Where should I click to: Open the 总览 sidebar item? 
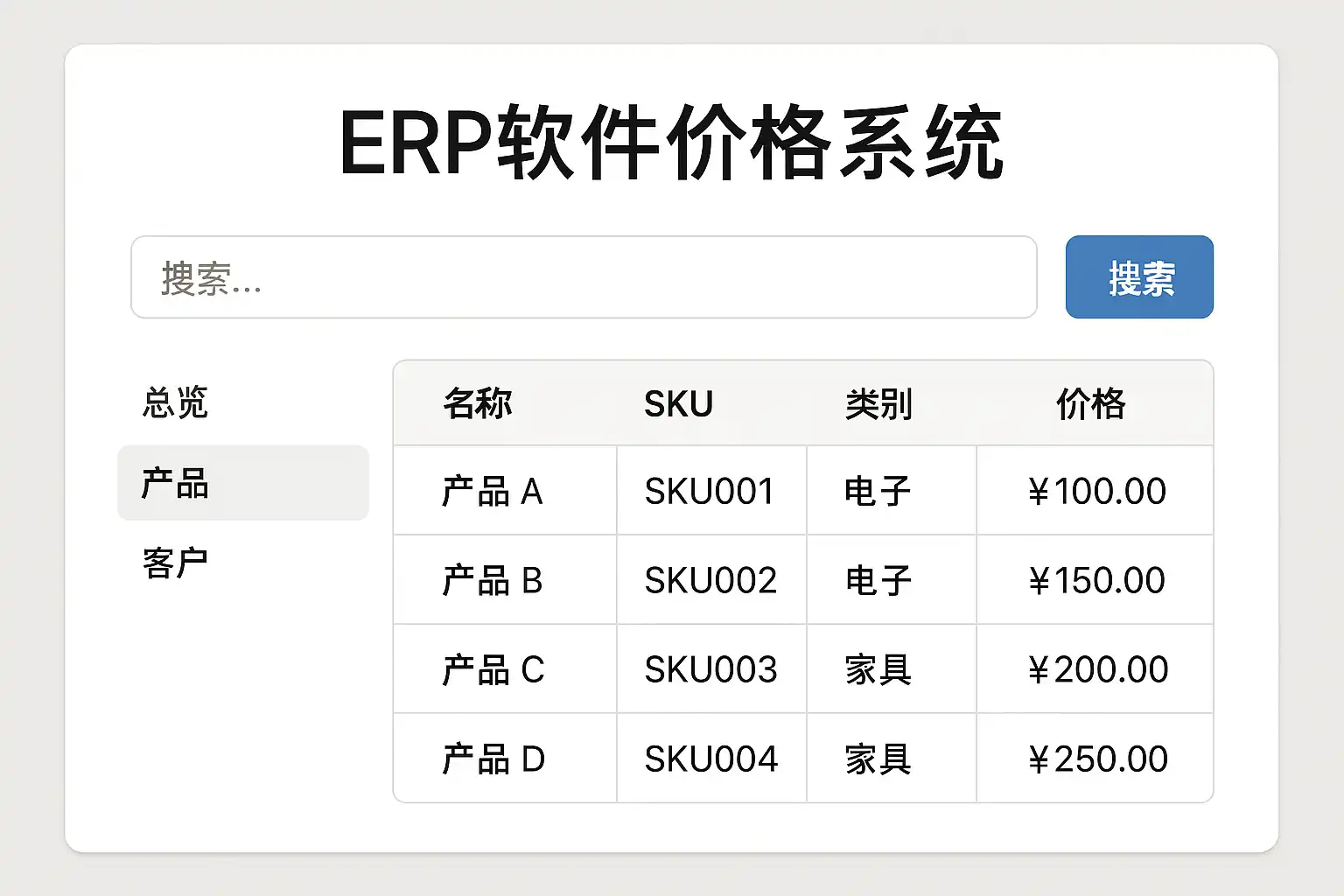click(x=176, y=403)
